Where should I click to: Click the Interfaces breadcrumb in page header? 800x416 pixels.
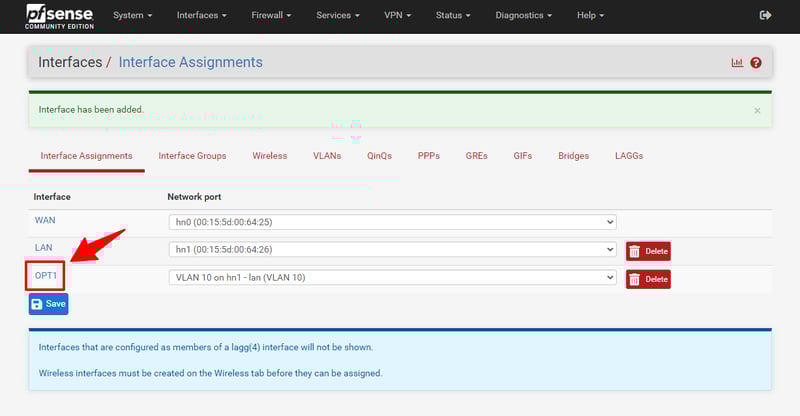(x=70, y=62)
